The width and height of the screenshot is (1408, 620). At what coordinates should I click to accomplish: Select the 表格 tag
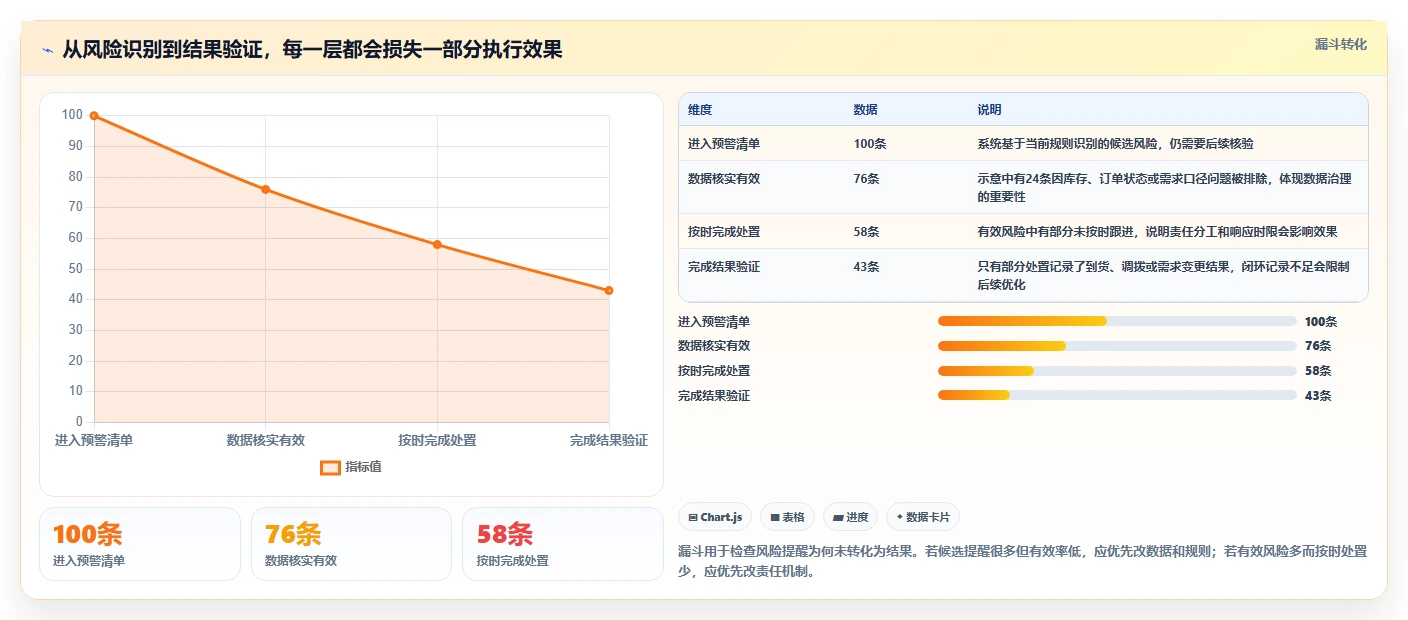[787, 517]
